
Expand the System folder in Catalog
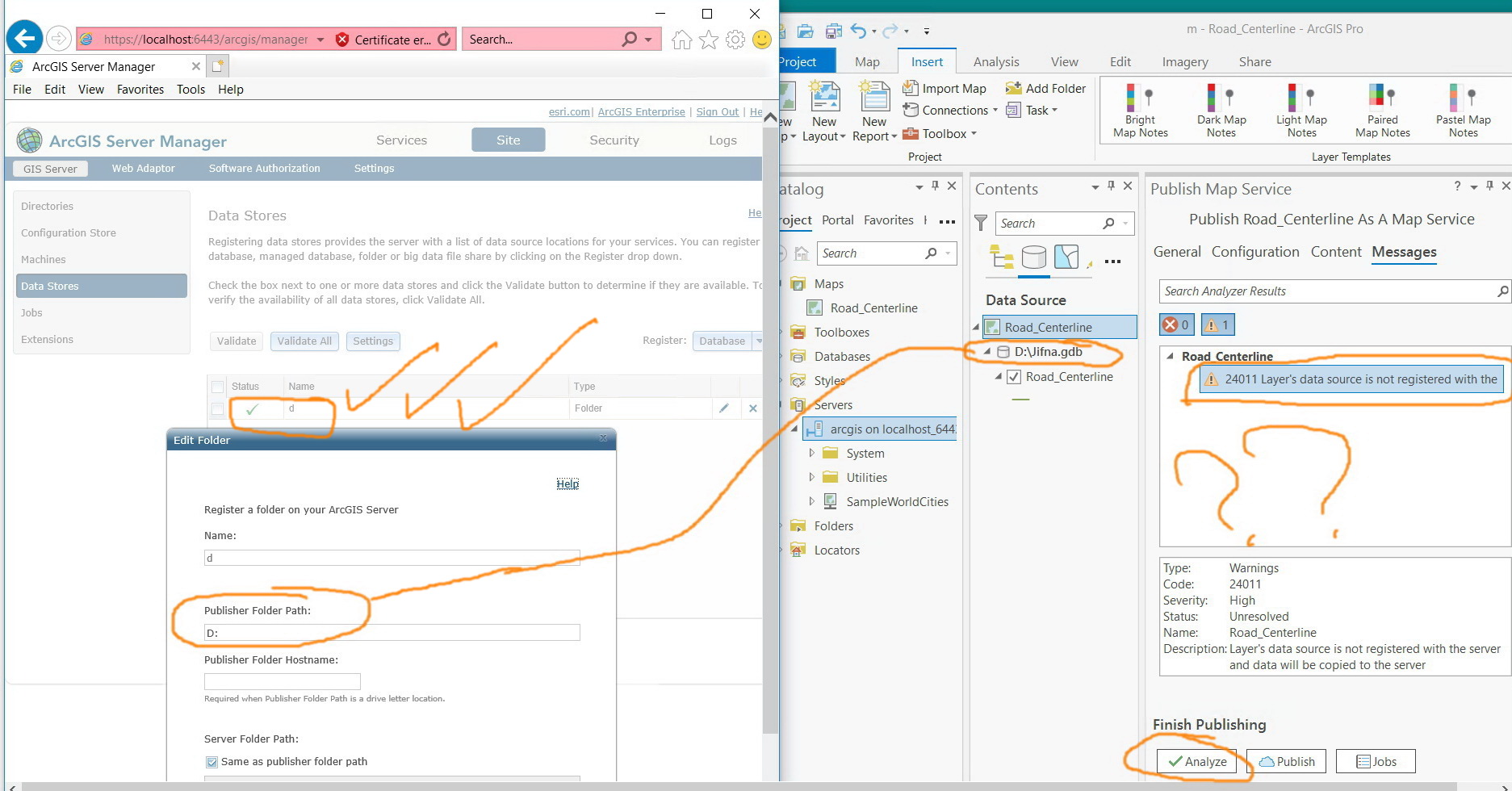coord(811,454)
